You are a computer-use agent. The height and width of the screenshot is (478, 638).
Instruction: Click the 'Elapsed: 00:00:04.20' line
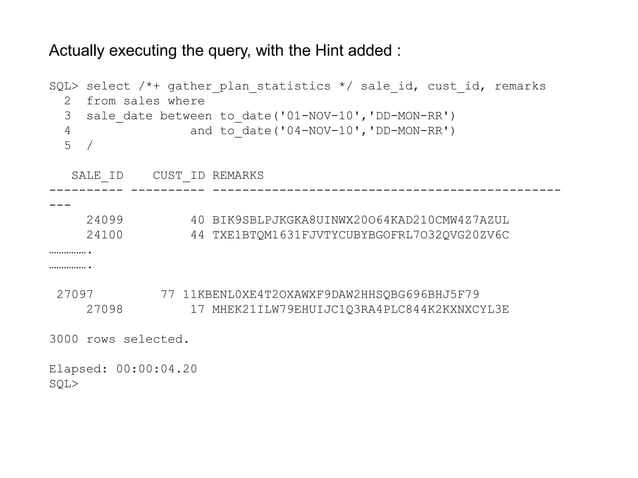(x=123, y=369)
